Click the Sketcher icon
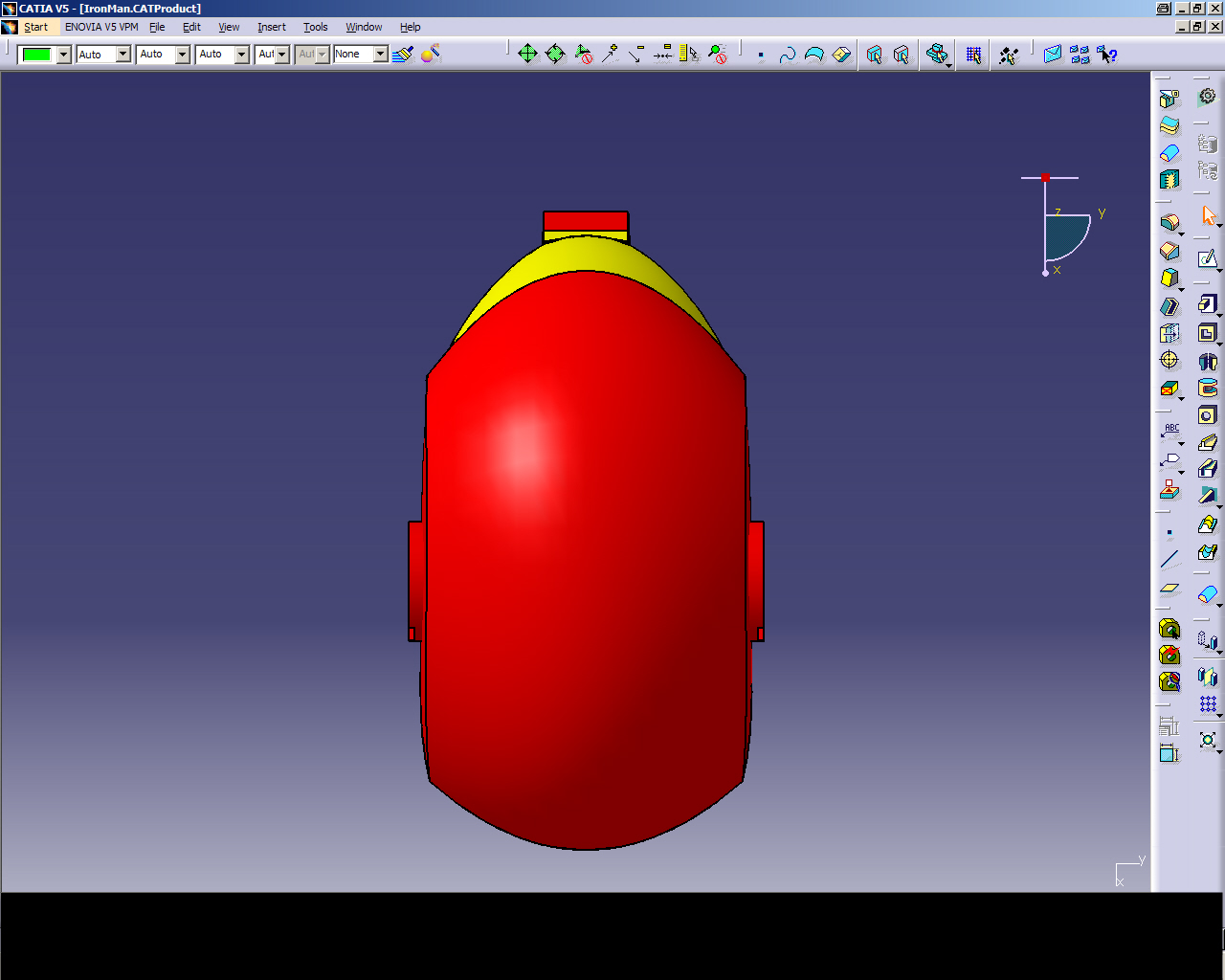1225x980 pixels. [x=1208, y=259]
